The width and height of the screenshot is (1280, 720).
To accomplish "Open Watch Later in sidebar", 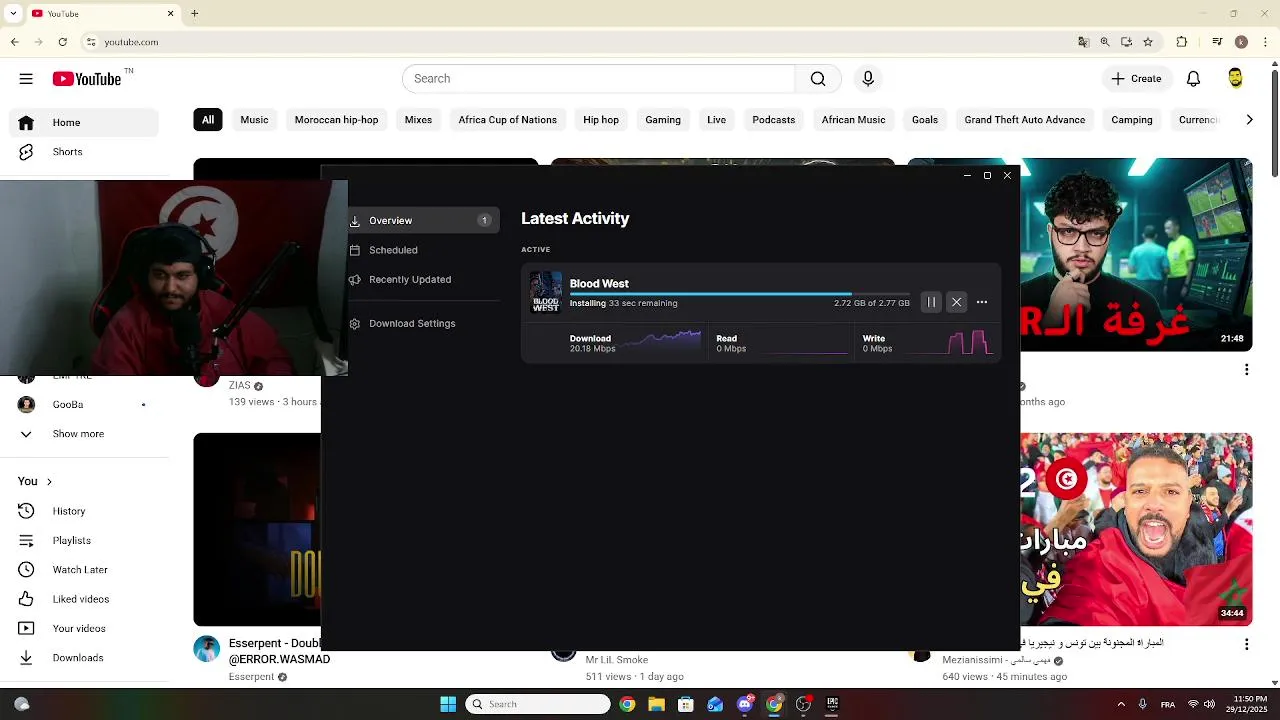I will click(84, 570).
